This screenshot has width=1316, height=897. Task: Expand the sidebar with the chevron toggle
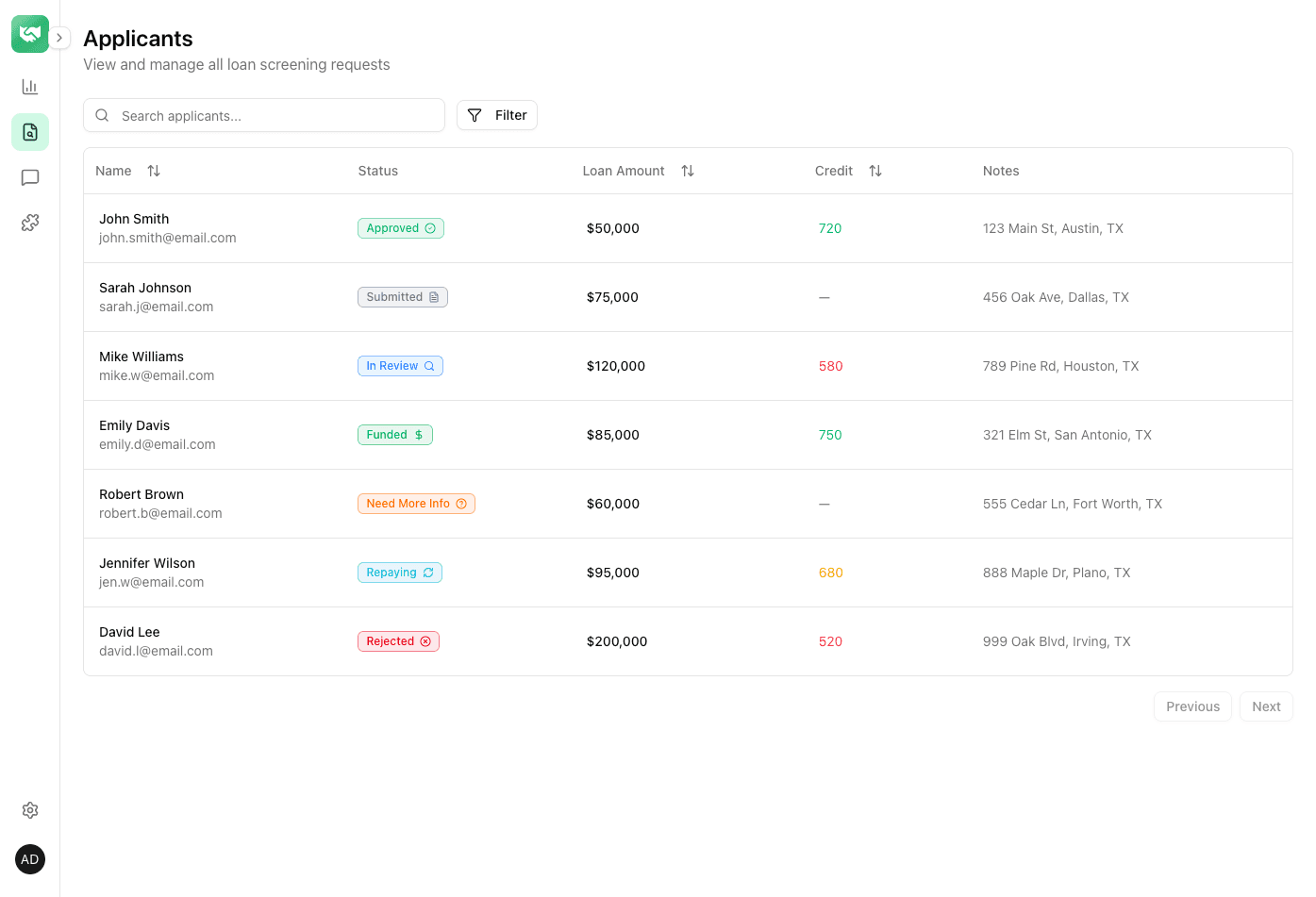pos(59,38)
